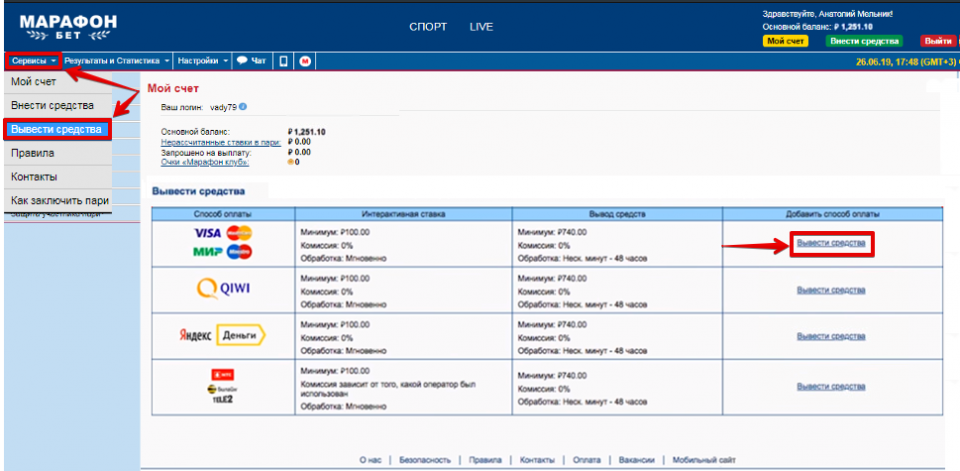Click the red Выйти button
960x471 pixels.
(x=937, y=41)
